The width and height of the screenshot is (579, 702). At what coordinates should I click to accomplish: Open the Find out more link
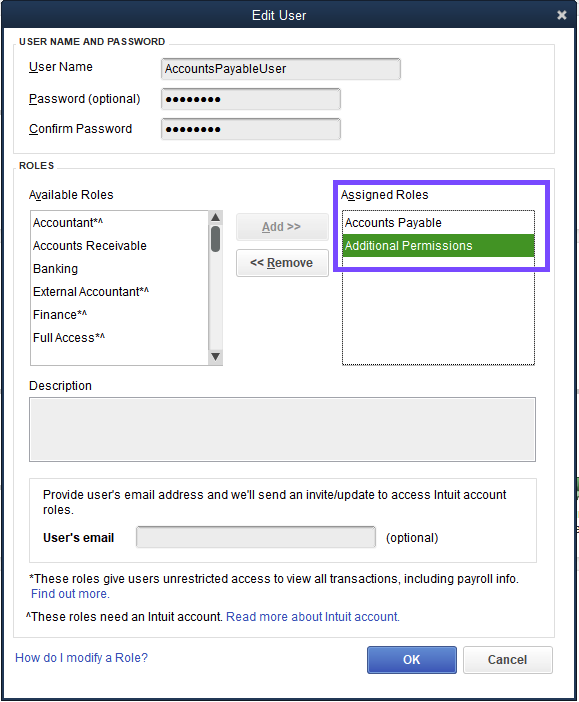click(70, 594)
